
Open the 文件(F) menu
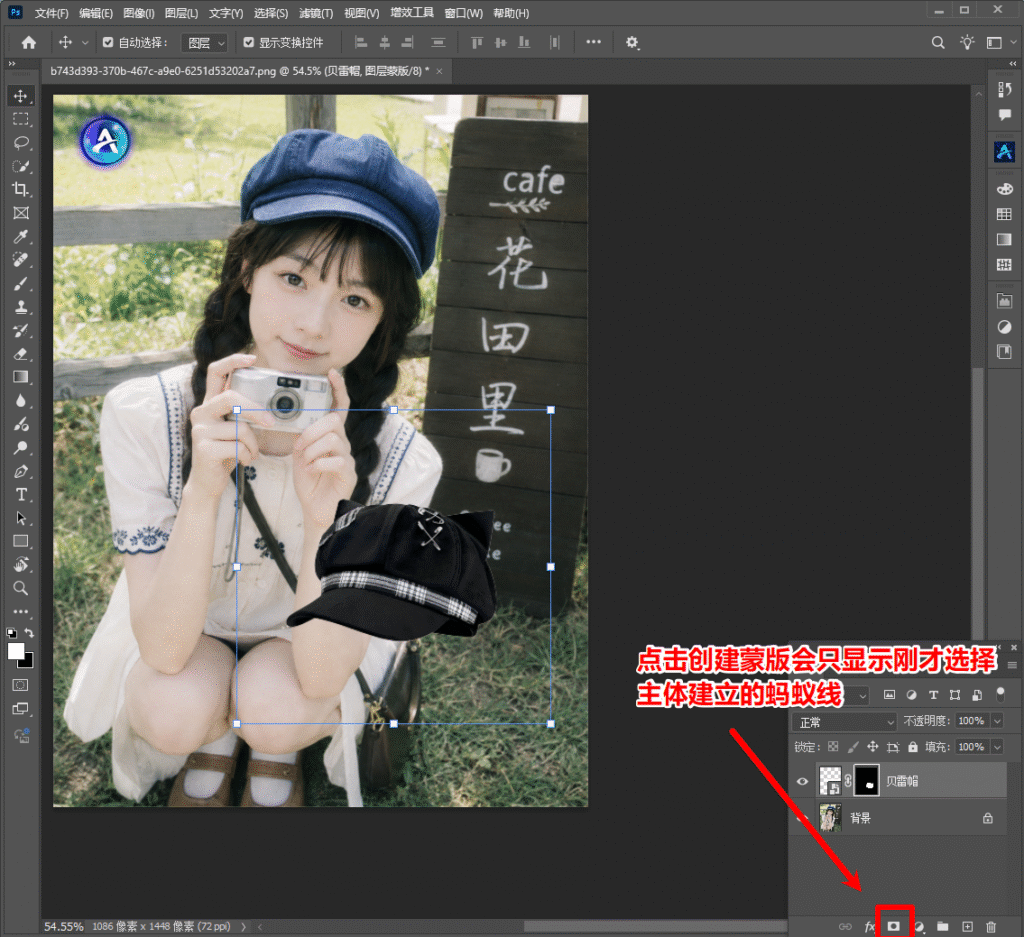52,13
